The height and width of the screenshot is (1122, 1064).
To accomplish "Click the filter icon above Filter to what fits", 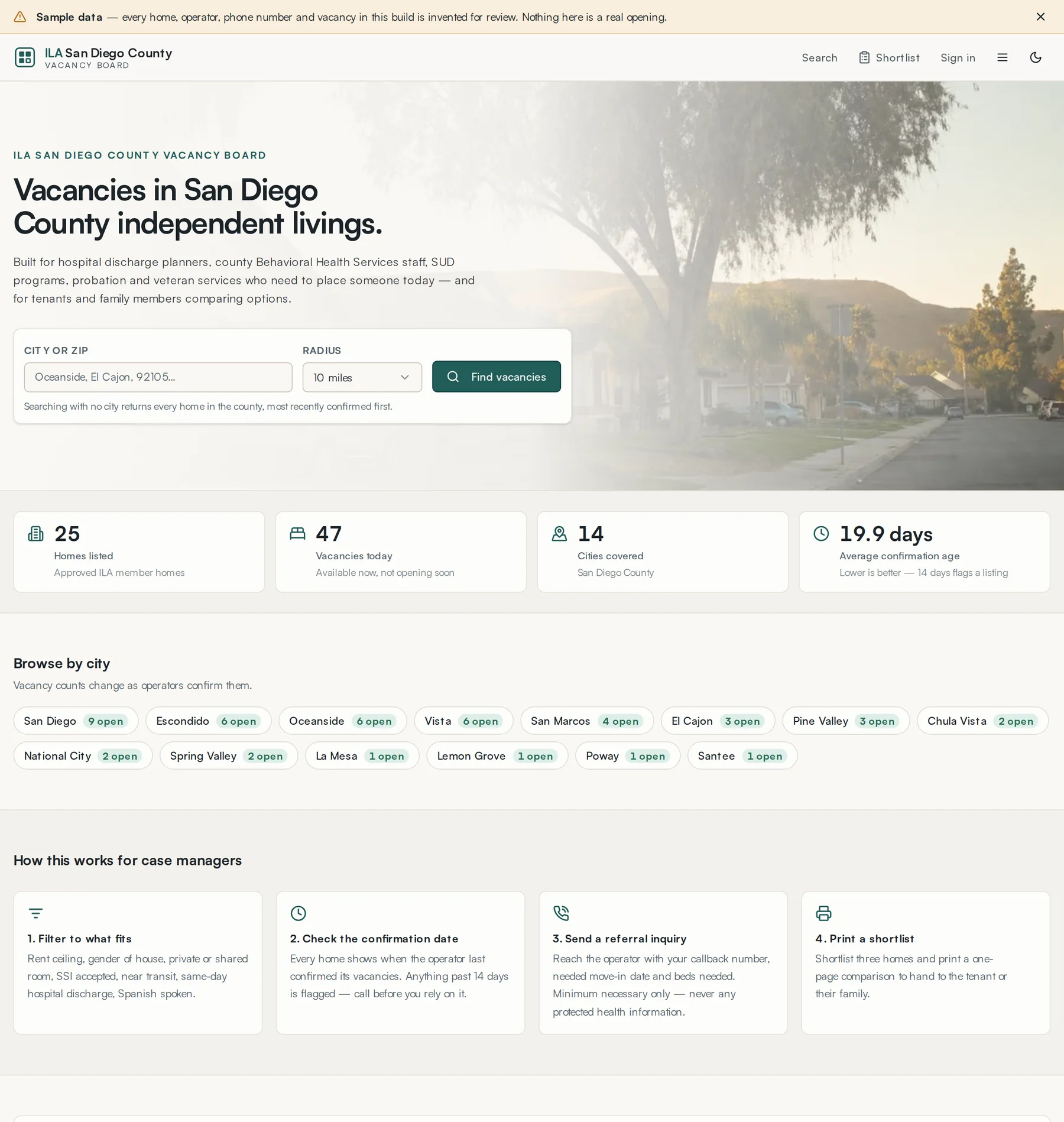I will point(35,913).
